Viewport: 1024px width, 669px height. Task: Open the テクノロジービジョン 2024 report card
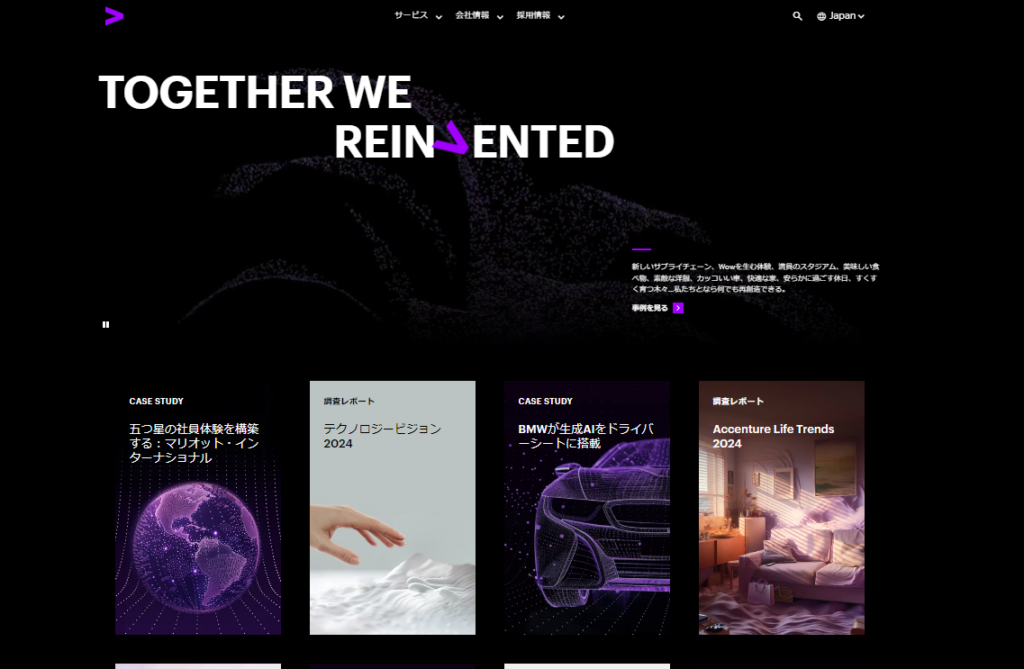point(392,508)
